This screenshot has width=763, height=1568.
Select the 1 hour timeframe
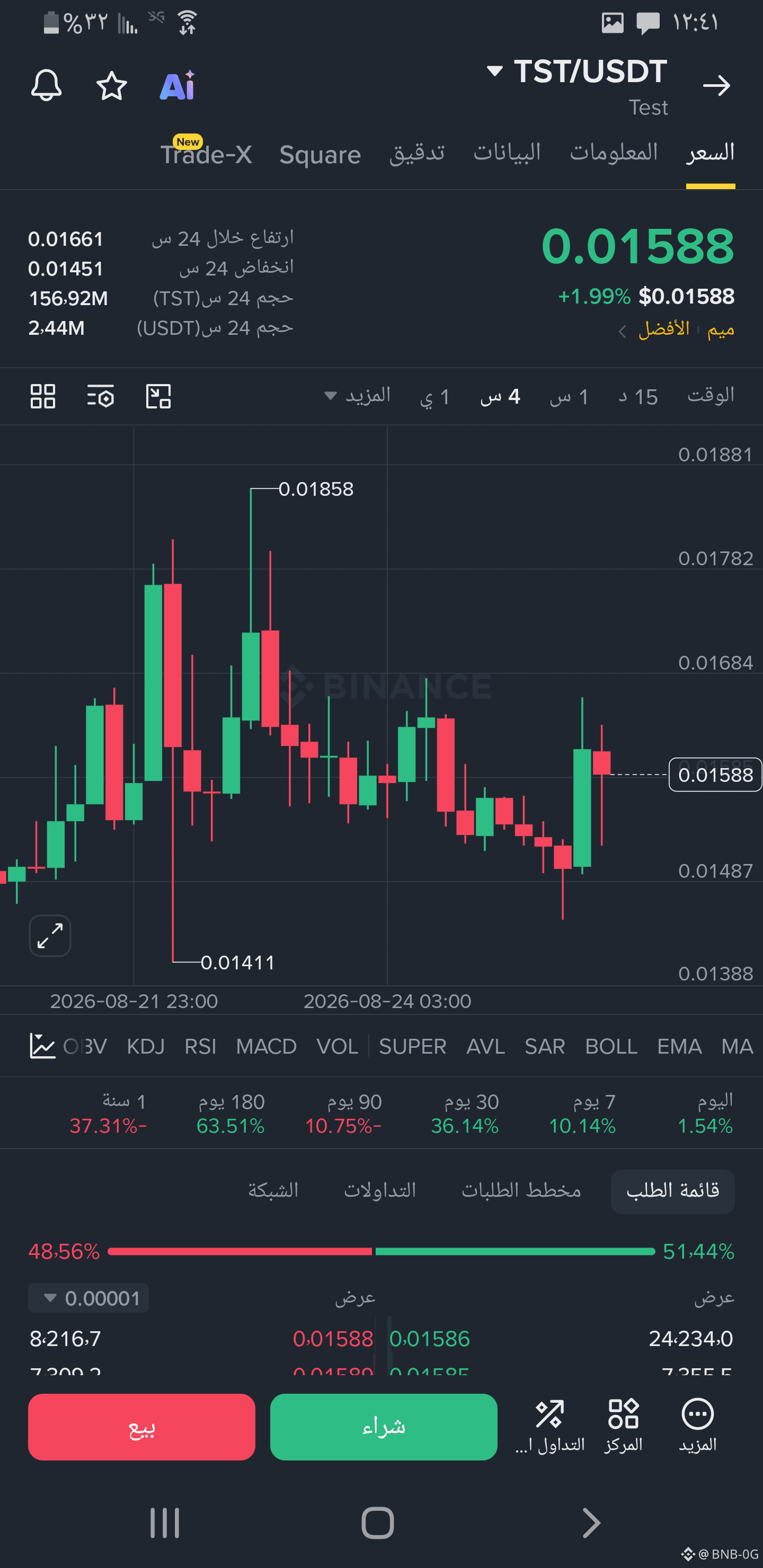[569, 397]
